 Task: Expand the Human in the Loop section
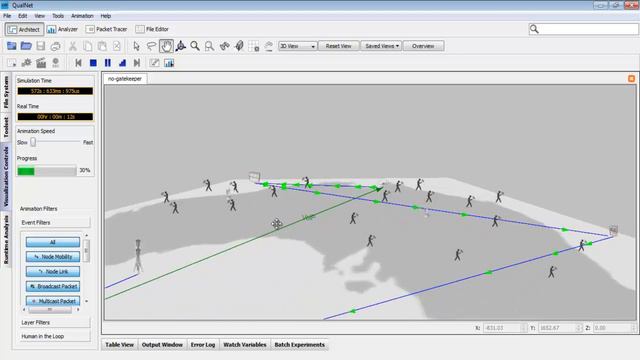(x=55, y=336)
